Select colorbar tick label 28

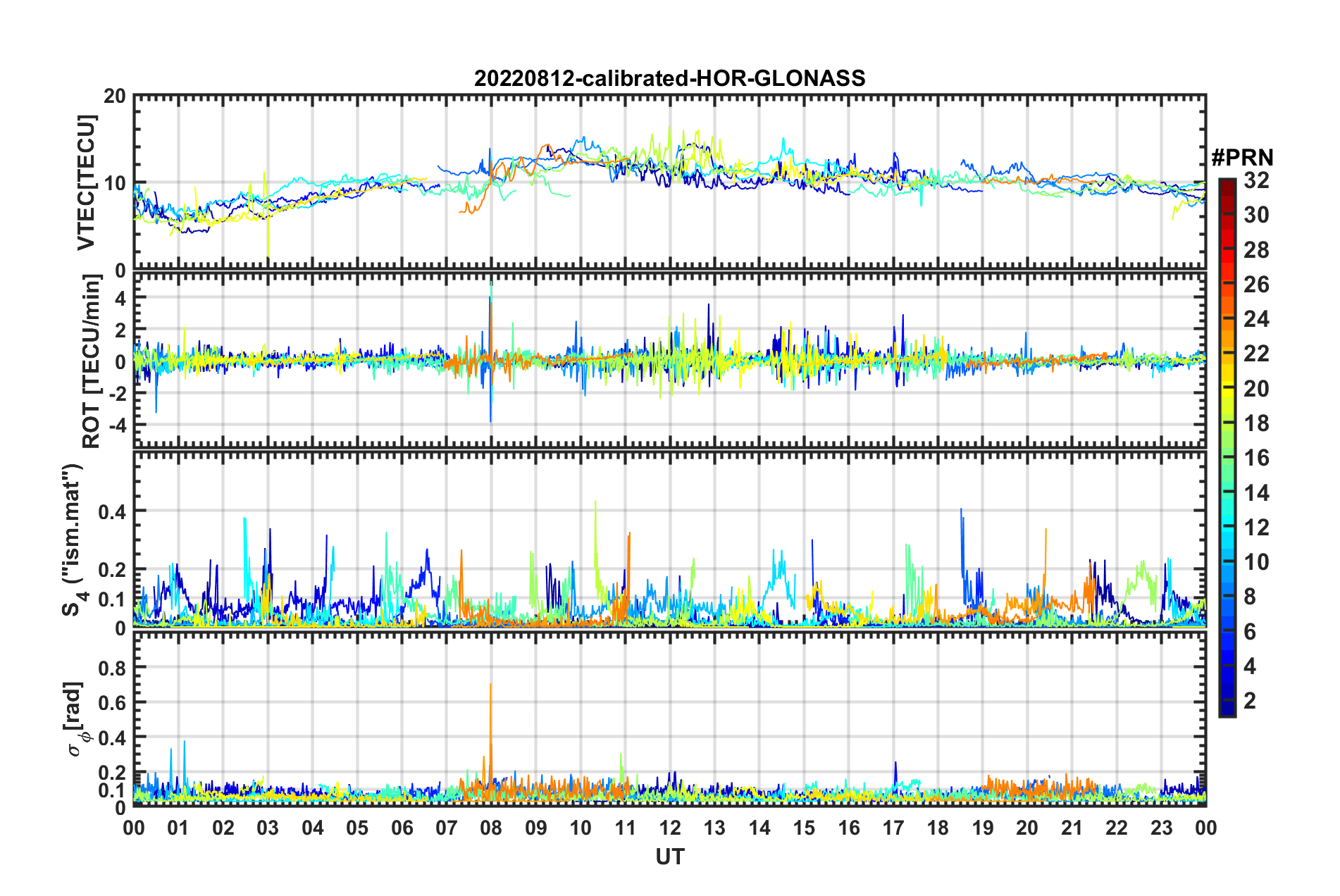click(x=1256, y=249)
